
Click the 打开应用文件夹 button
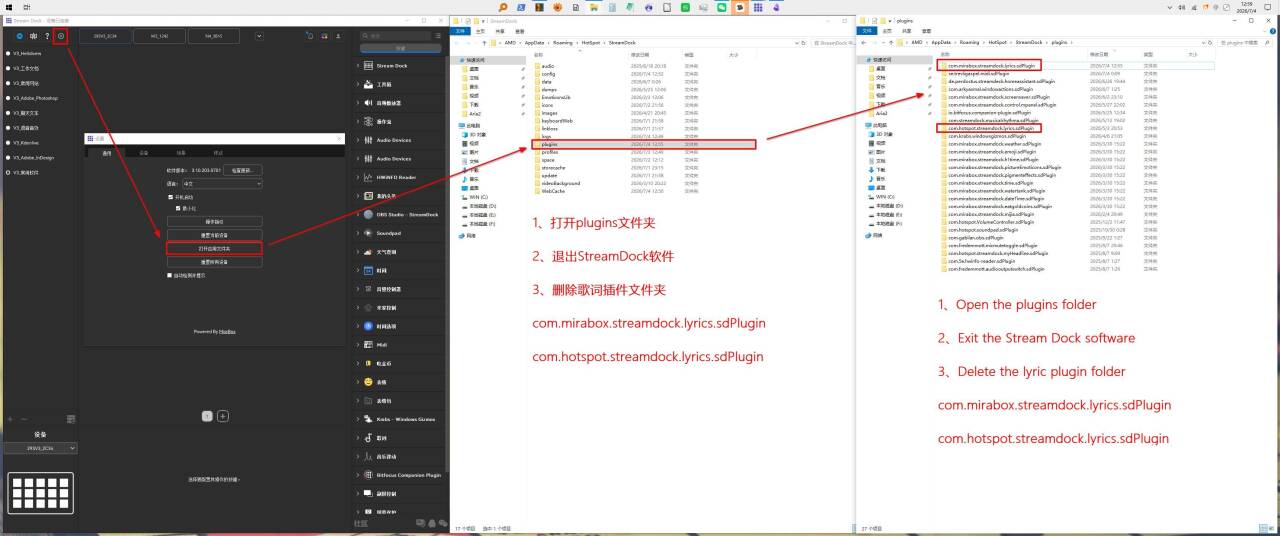click(x=215, y=248)
